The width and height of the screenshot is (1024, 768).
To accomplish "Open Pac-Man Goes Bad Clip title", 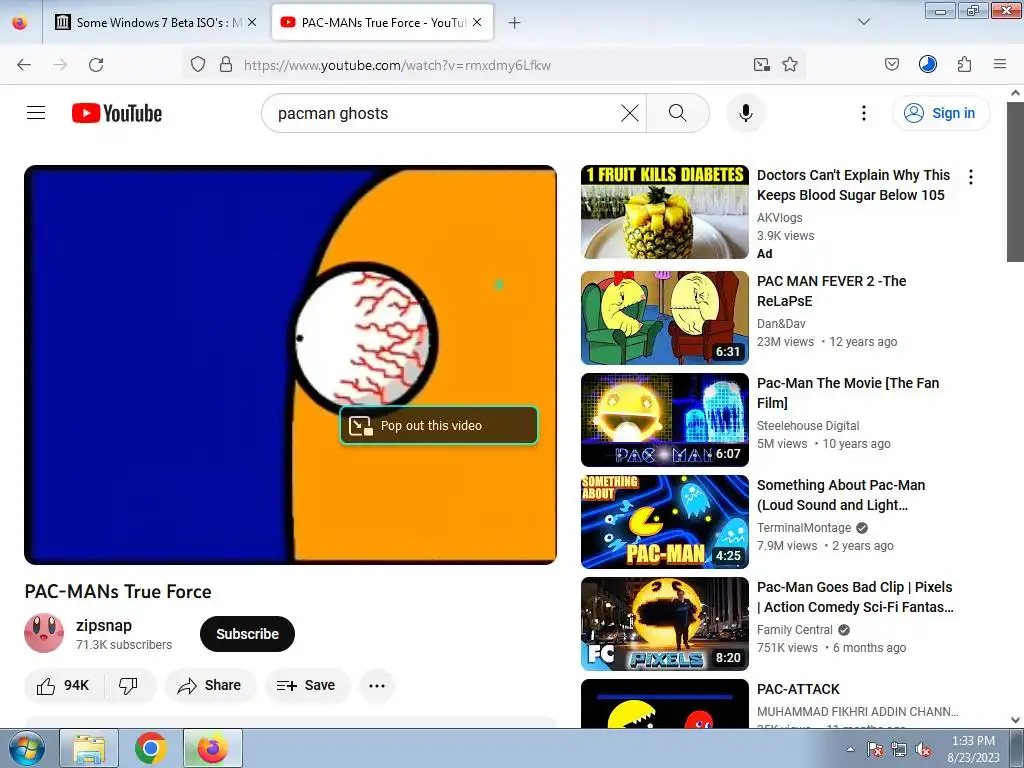I will 855,597.
